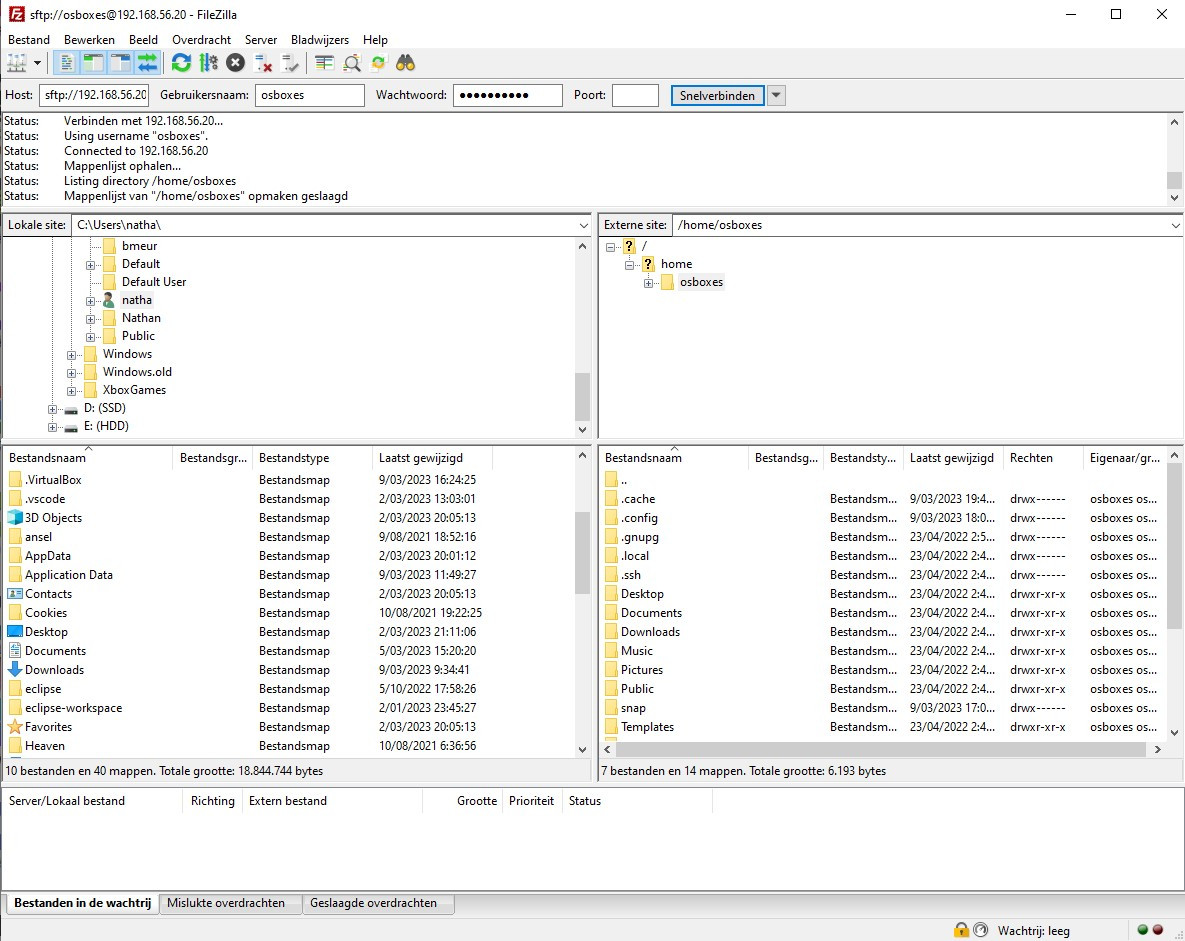Sort local files by Bestandstype column

click(312, 458)
